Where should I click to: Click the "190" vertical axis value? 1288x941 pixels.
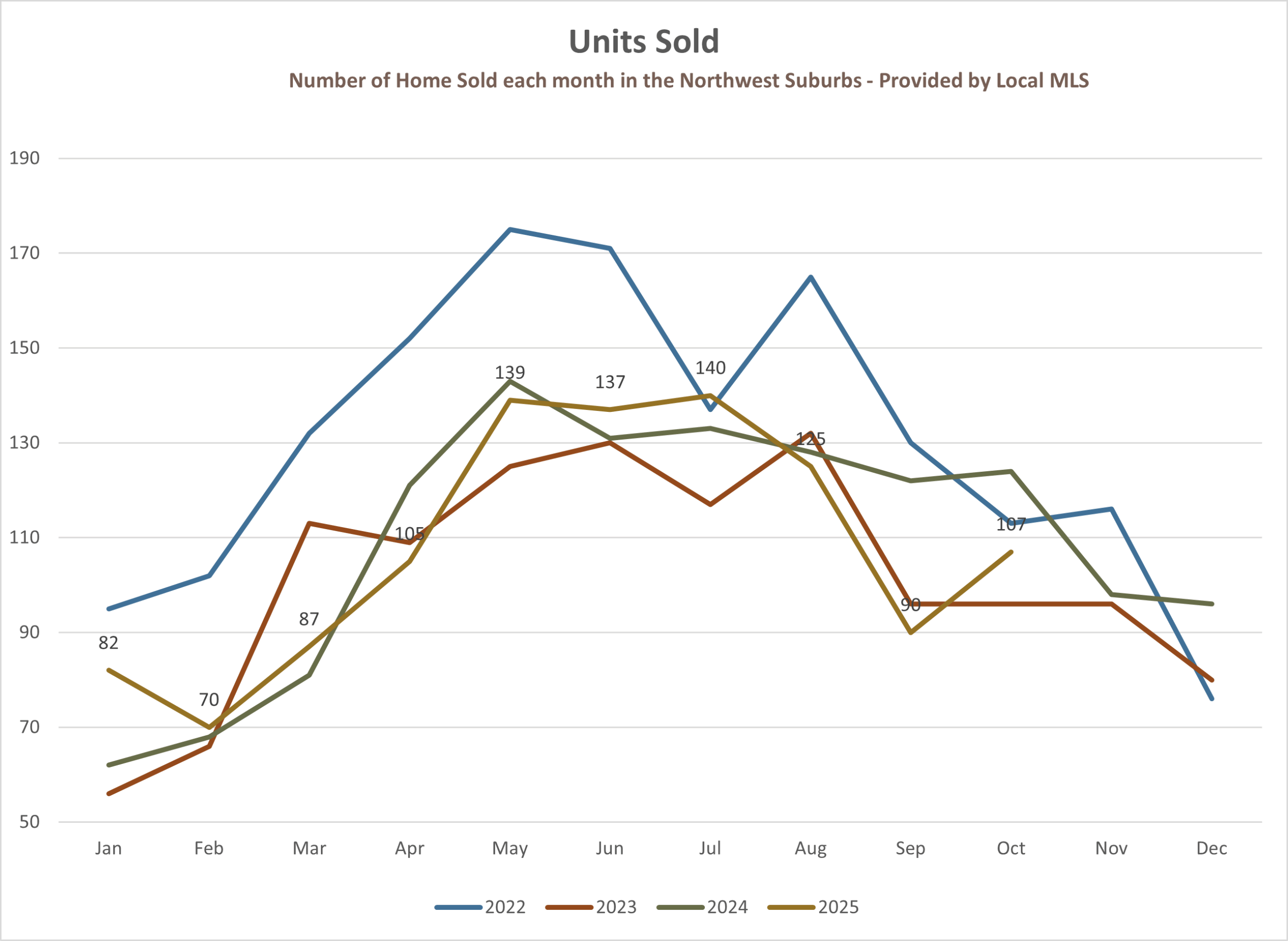pyautogui.click(x=25, y=158)
